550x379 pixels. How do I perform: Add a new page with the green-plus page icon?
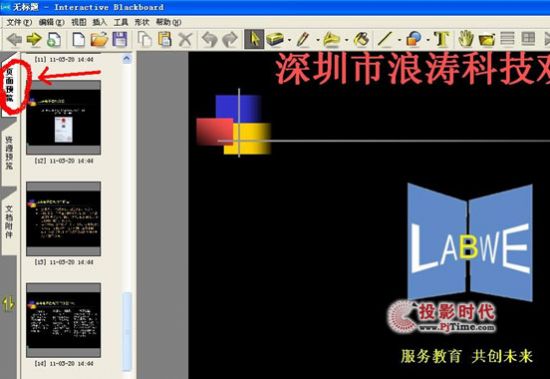pos(54,39)
